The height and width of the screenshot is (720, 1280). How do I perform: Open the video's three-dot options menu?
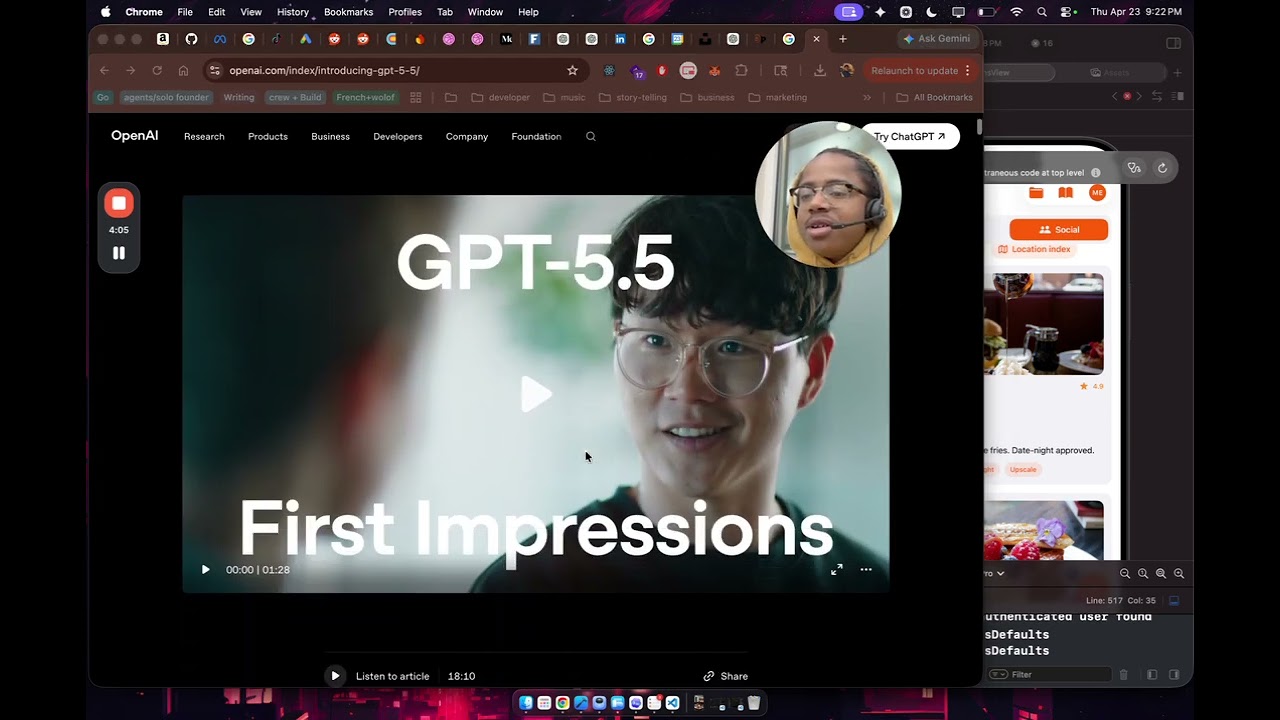click(866, 569)
